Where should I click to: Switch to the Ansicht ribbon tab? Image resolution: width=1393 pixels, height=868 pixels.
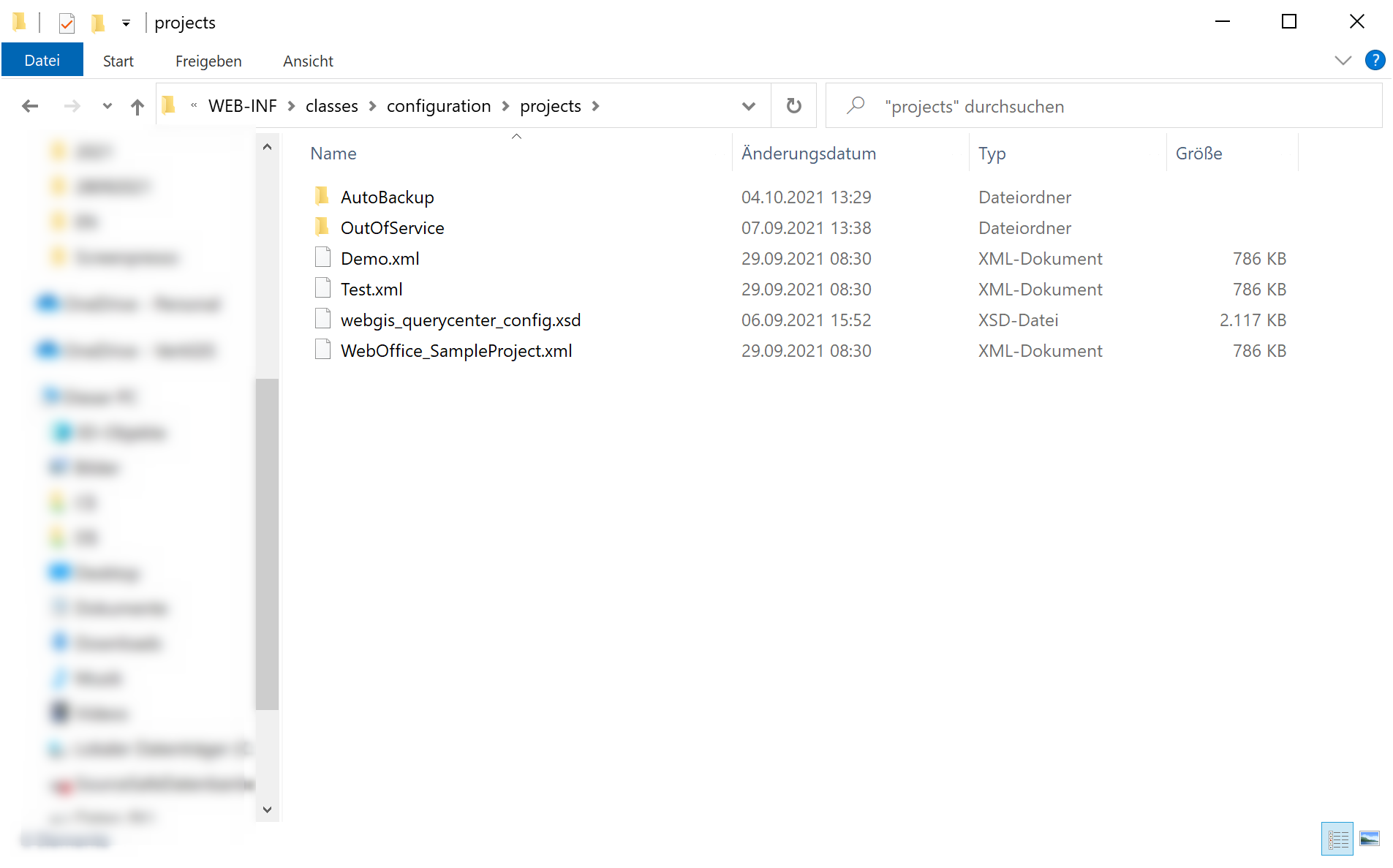pos(307,61)
